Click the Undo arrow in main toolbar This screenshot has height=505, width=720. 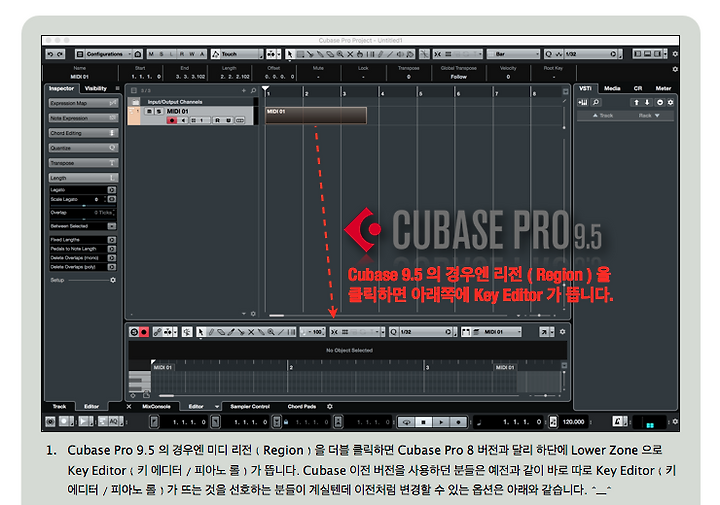click(51, 54)
